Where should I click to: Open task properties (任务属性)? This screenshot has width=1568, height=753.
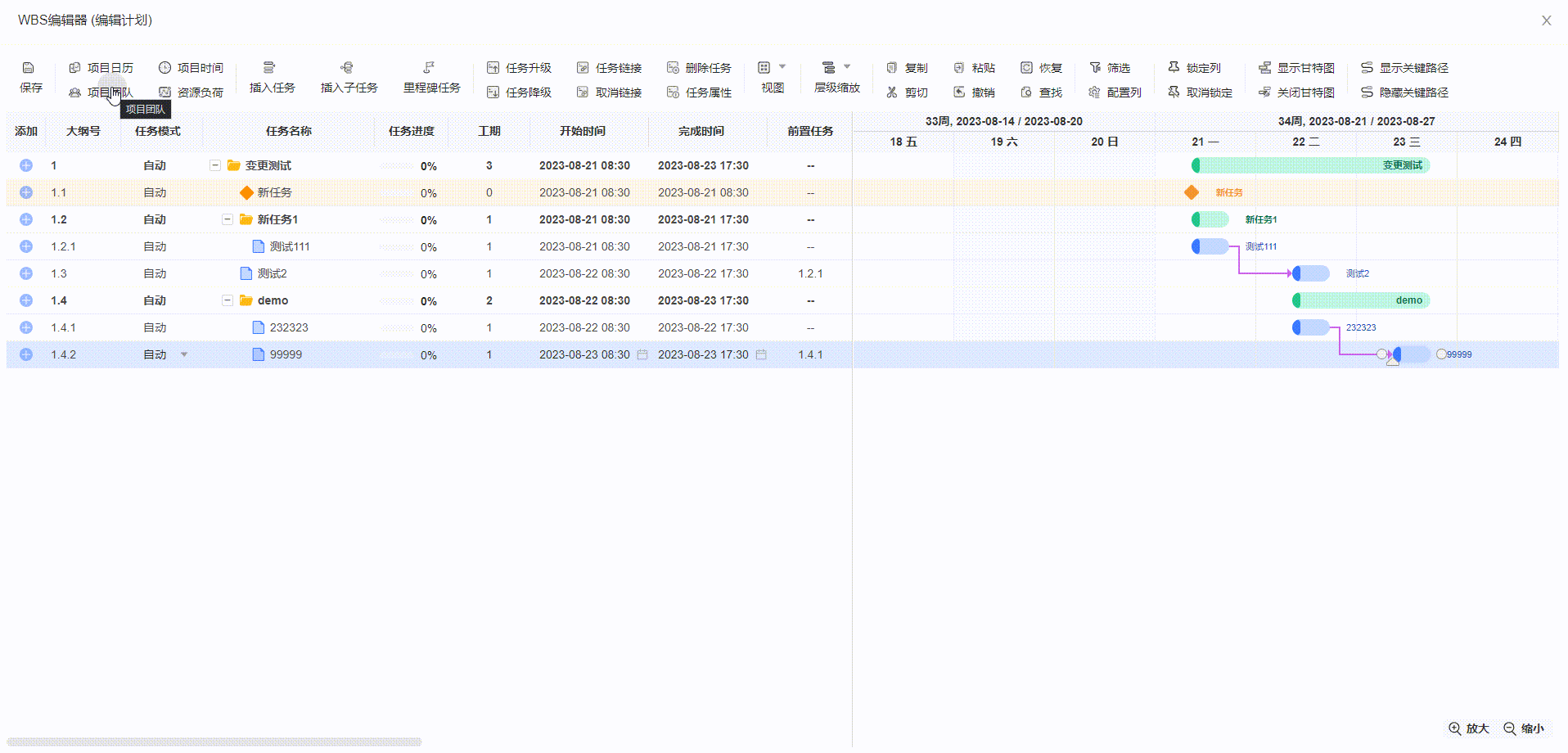coord(699,92)
